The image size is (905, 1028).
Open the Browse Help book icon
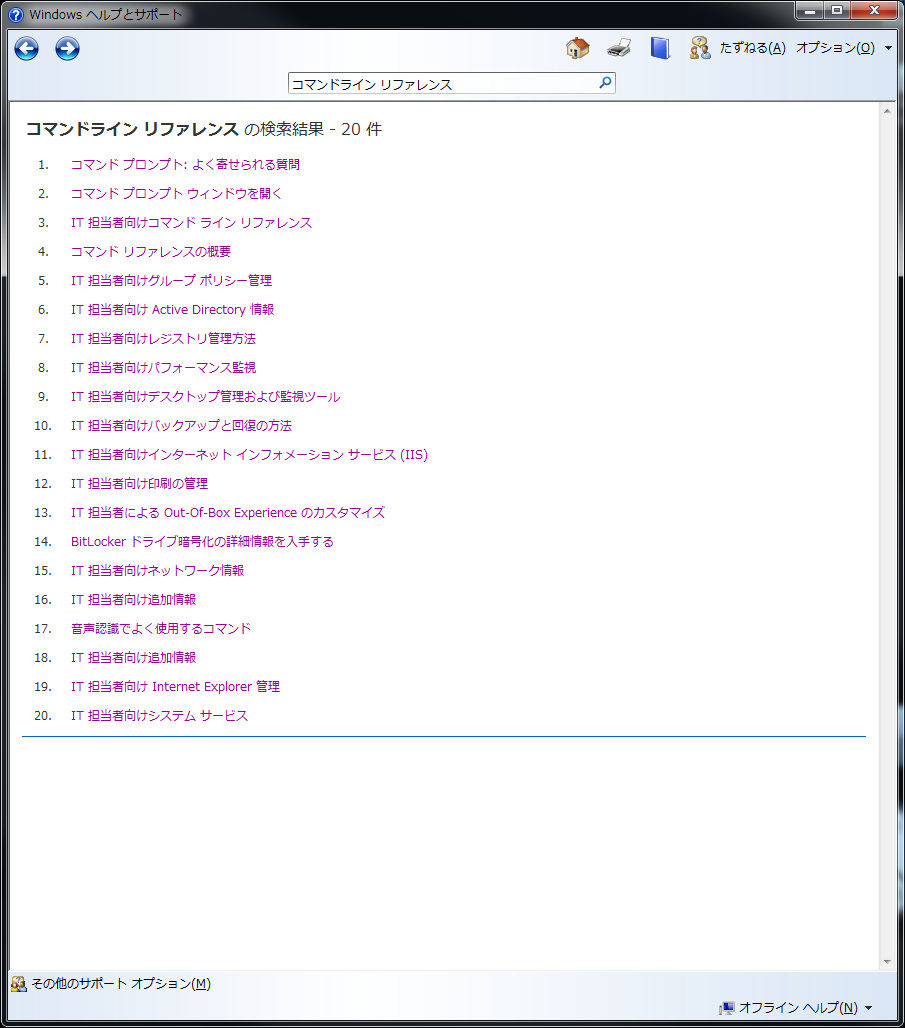pyautogui.click(x=660, y=48)
